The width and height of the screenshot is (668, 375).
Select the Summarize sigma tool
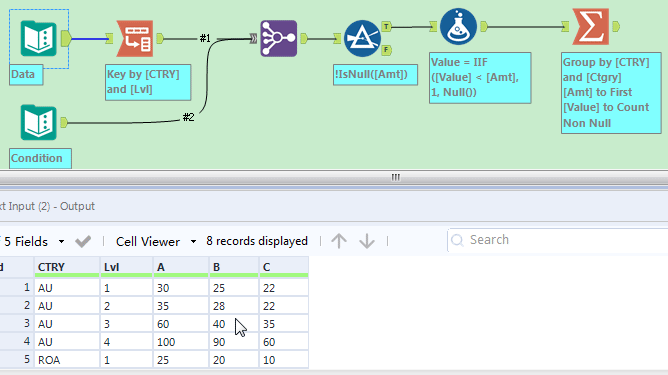(x=590, y=26)
